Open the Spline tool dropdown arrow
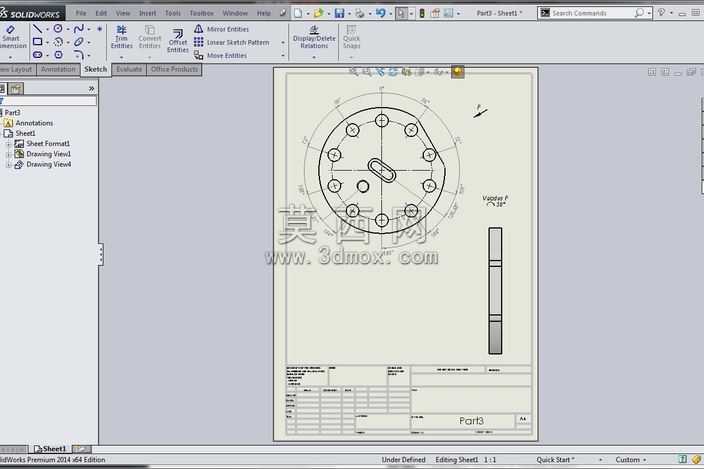The height and width of the screenshot is (469, 704). (x=89, y=29)
